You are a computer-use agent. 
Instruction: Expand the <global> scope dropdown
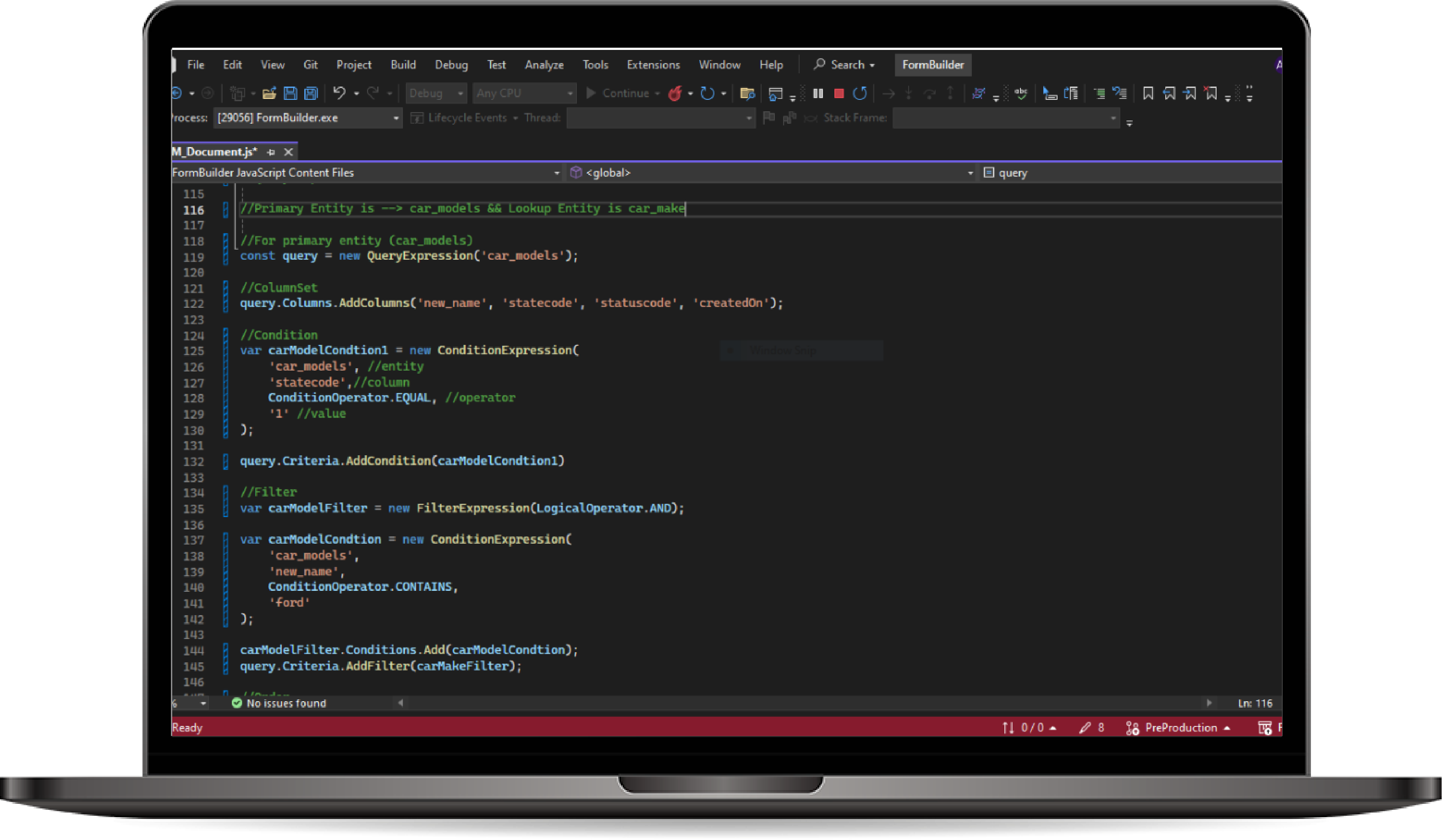click(970, 173)
